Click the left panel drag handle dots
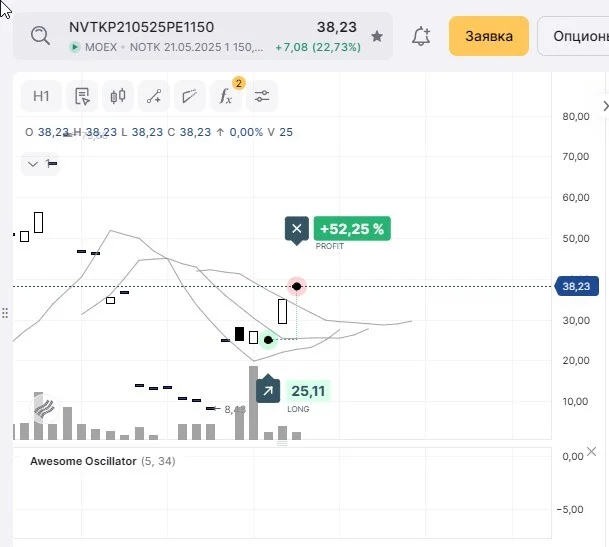Image resolution: width=609 pixels, height=547 pixels. [x=5, y=313]
